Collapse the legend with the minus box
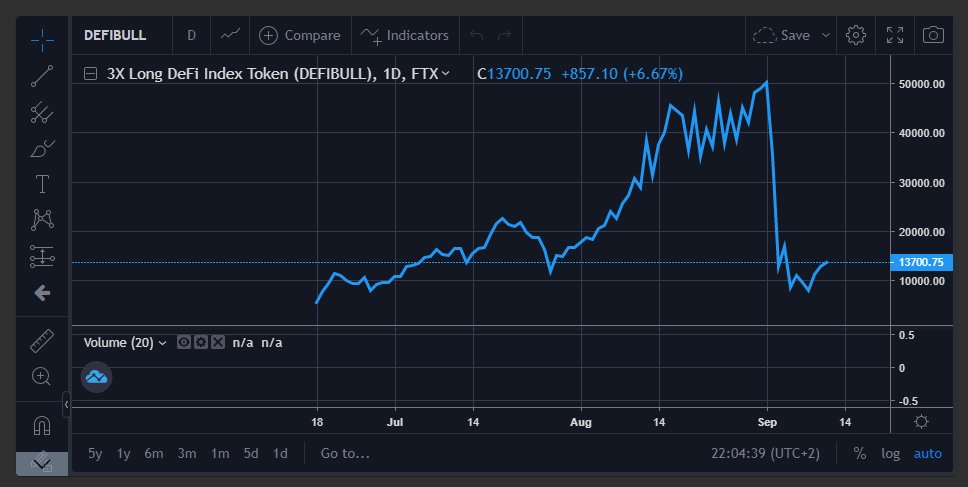Screen dimensions: 968x487 [90, 74]
